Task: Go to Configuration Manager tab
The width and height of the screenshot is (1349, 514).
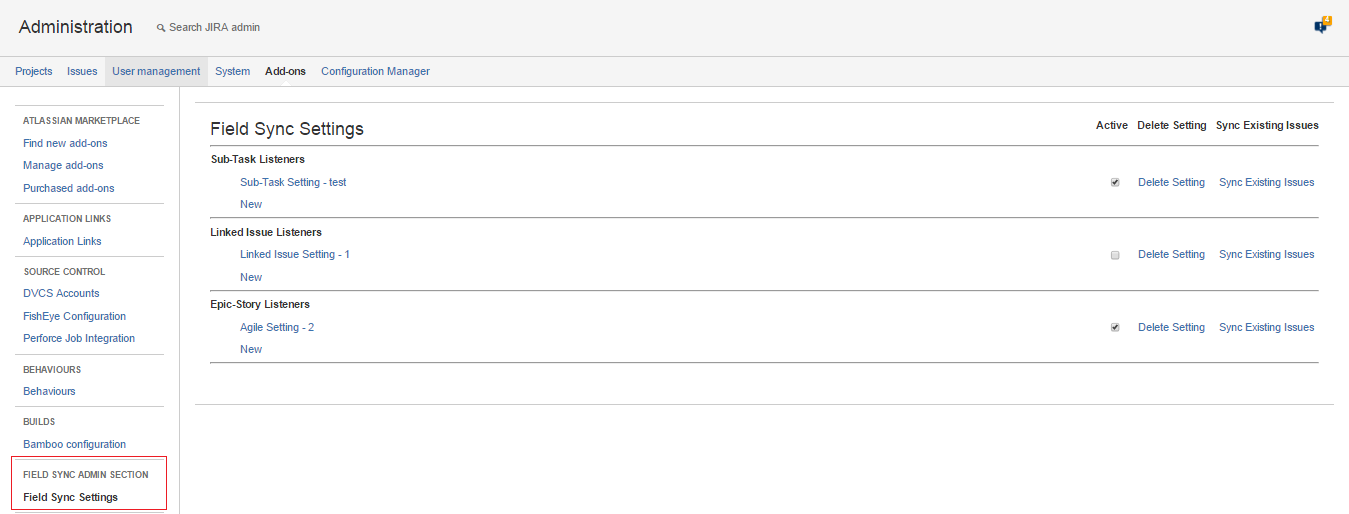Action: (375, 71)
